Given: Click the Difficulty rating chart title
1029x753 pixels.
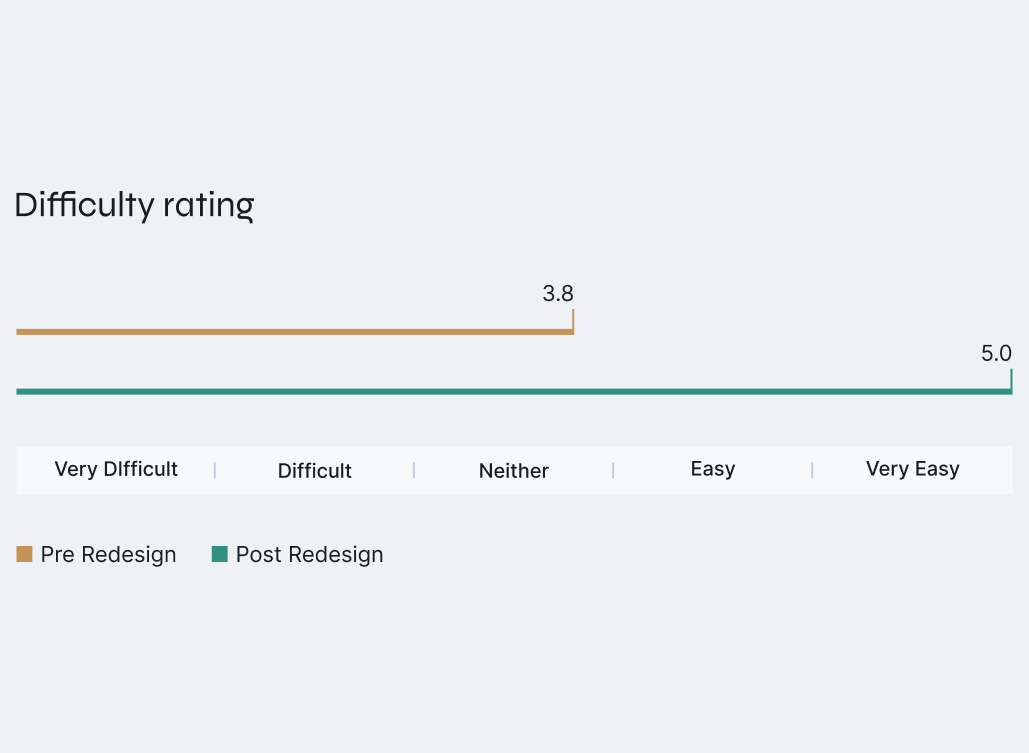Looking at the screenshot, I should click(x=134, y=205).
